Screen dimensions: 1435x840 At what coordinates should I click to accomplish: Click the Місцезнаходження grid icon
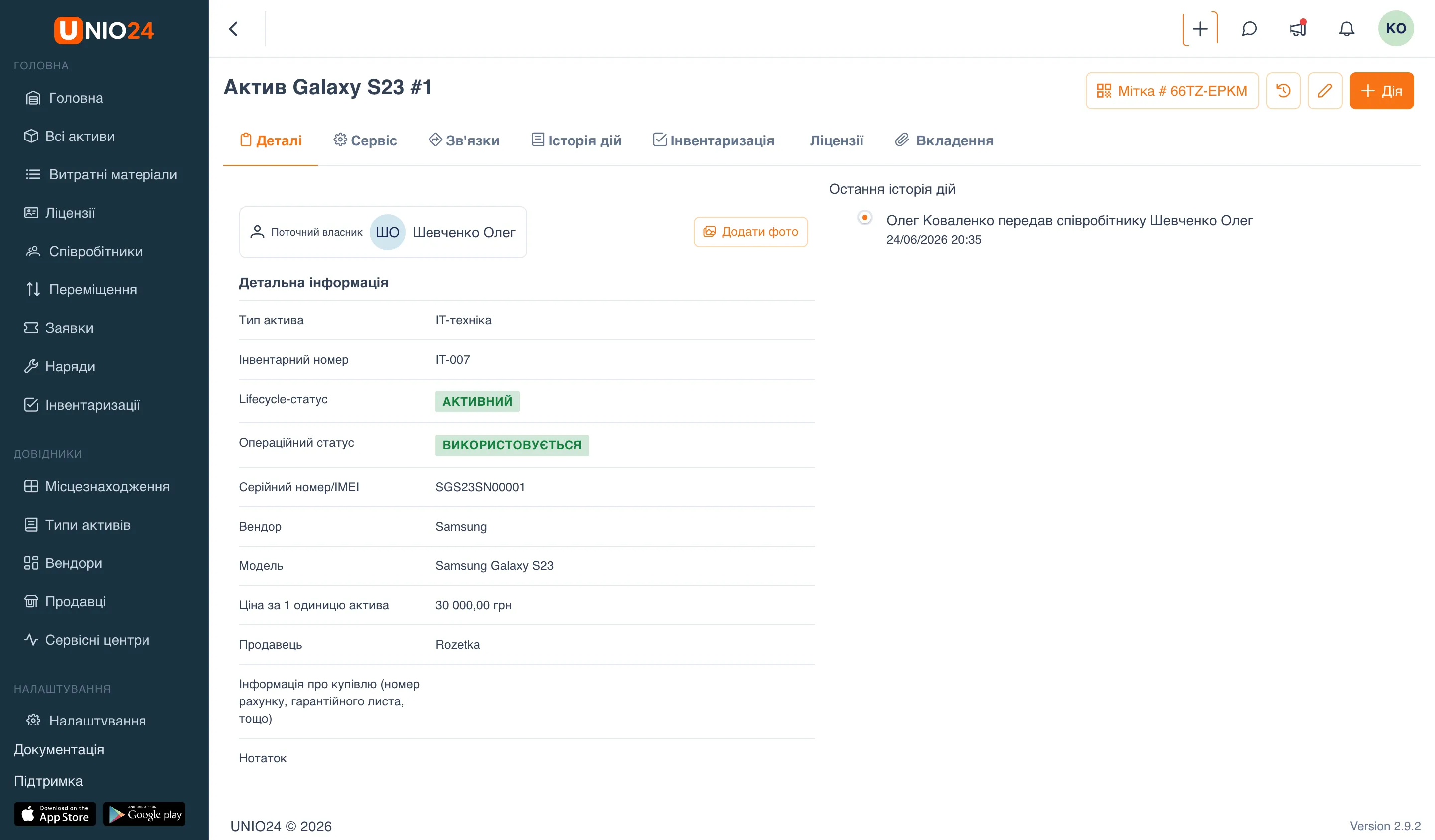31,486
